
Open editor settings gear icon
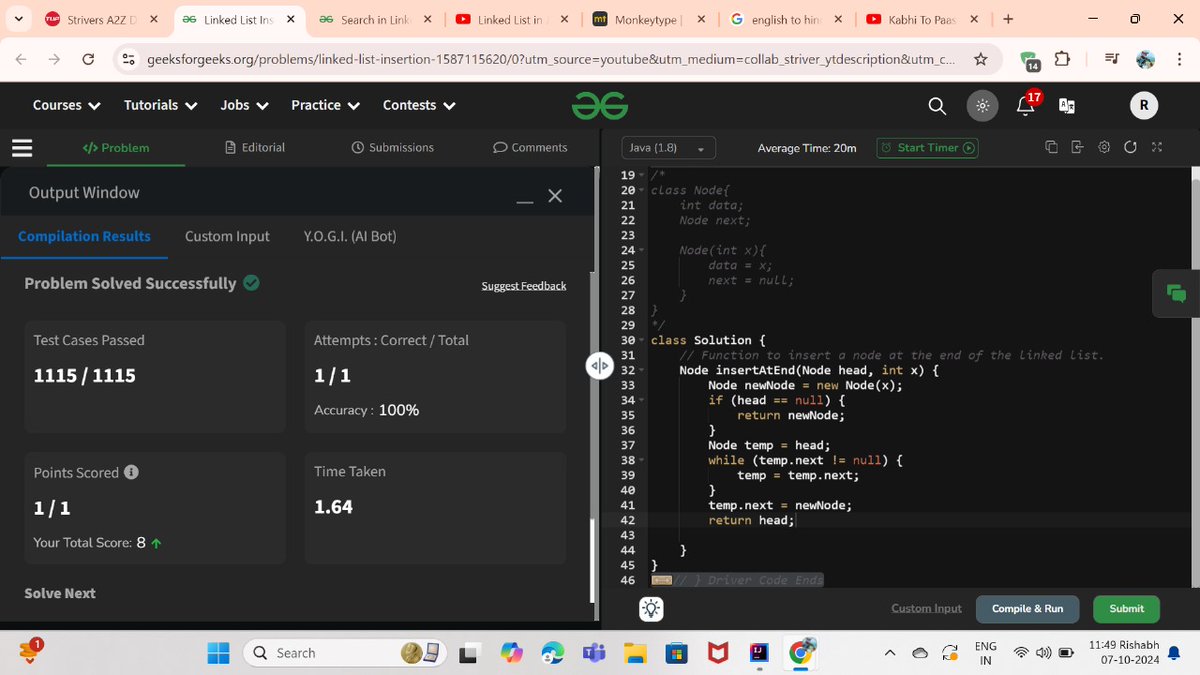pyautogui.click(x=1104, y=147)
